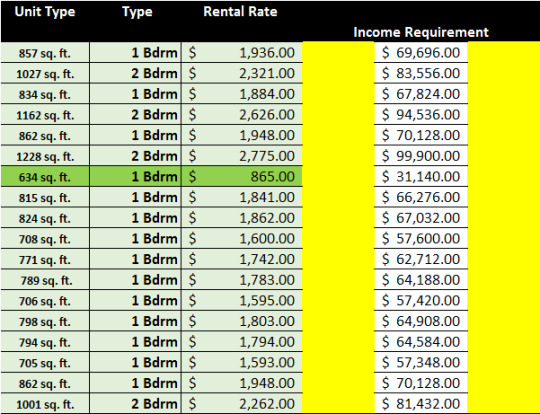This screenshot has width=540, height=414.
Task: Select the 1228 sq. ft. cell
Action: pyautogui.click(x=45, y=156)
